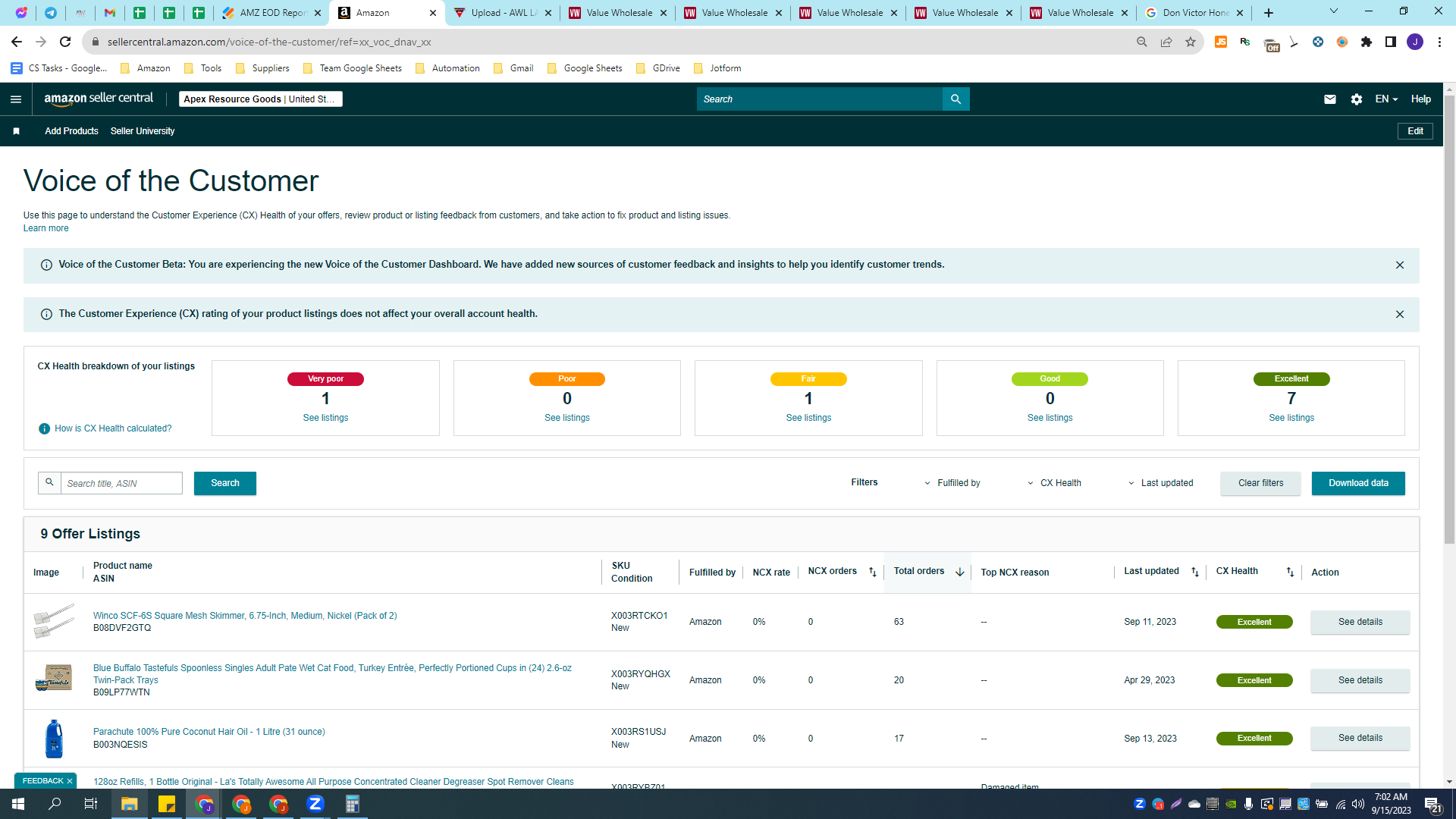The image size is (1456, 819).
Task: Open the EN language dropdown
Action: point(1386,99)
